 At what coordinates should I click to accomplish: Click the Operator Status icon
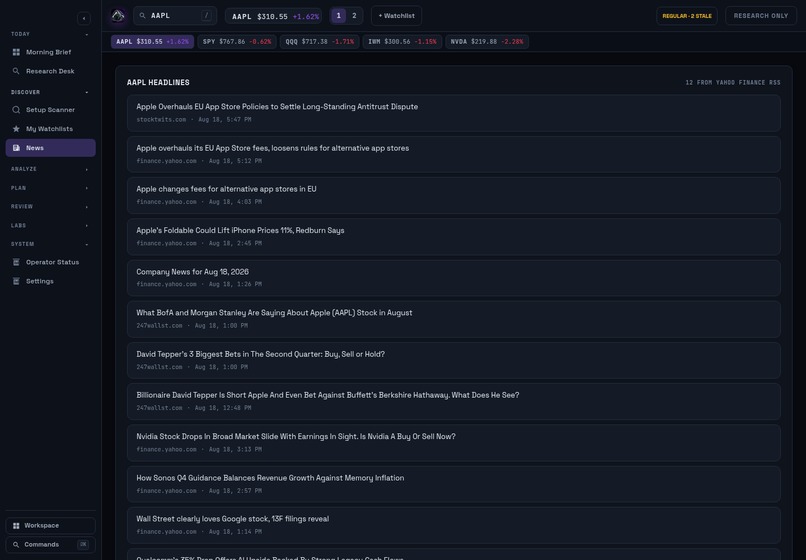click(x=16, y=262)
